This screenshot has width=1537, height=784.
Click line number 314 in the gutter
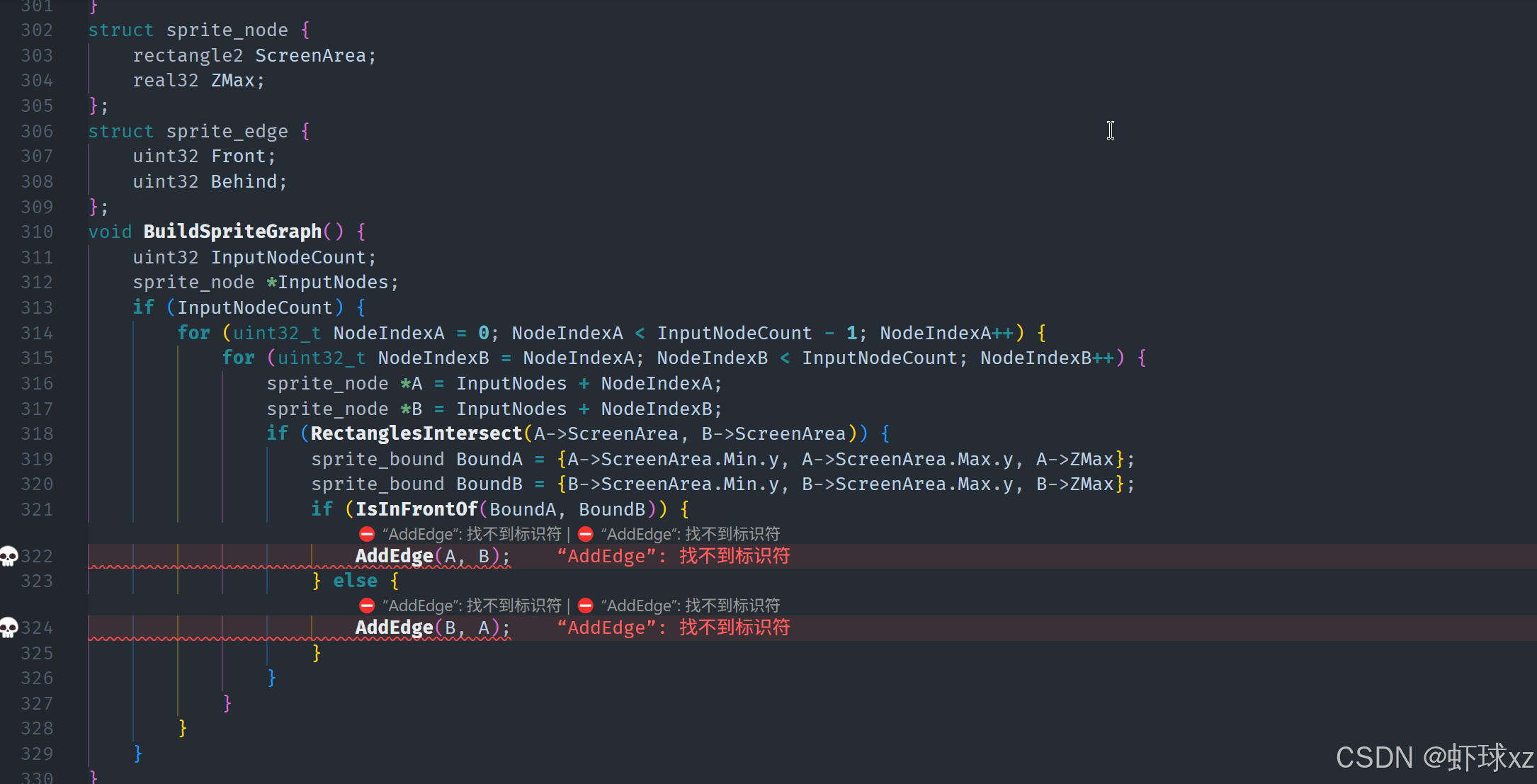[x=37, y=333]
